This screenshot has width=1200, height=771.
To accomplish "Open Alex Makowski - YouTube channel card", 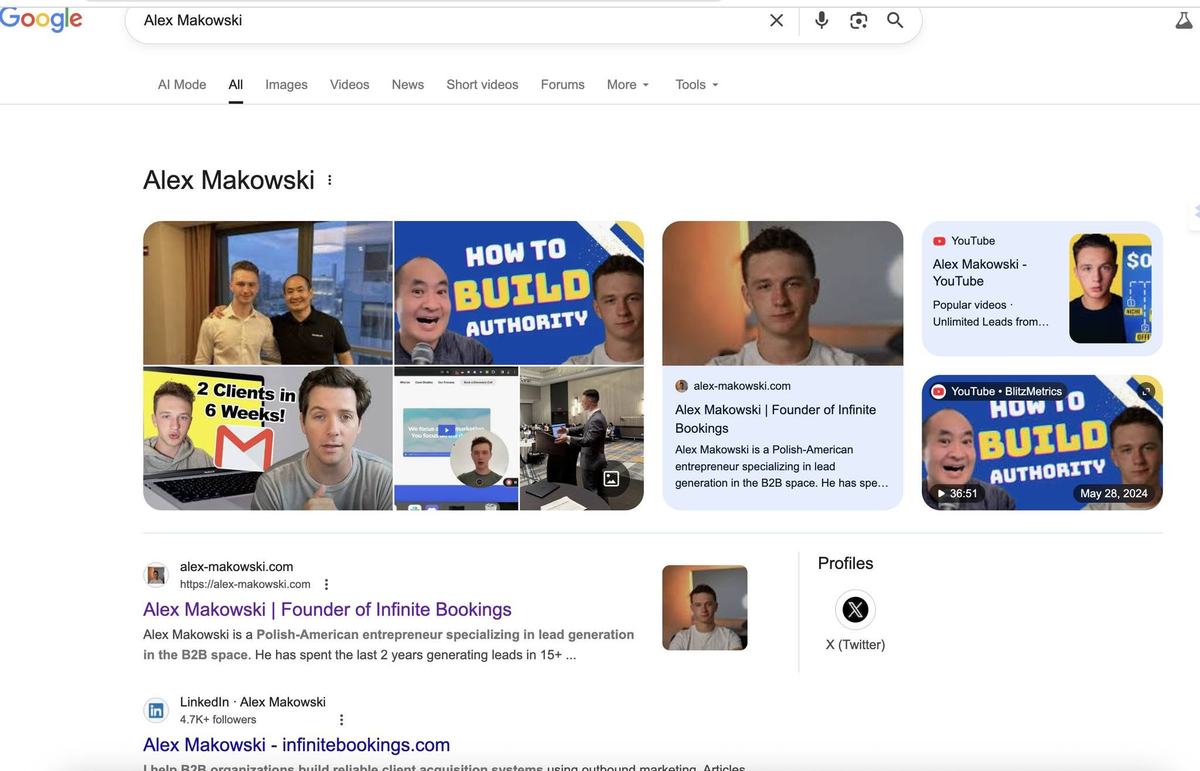I will click(1042, 289).
